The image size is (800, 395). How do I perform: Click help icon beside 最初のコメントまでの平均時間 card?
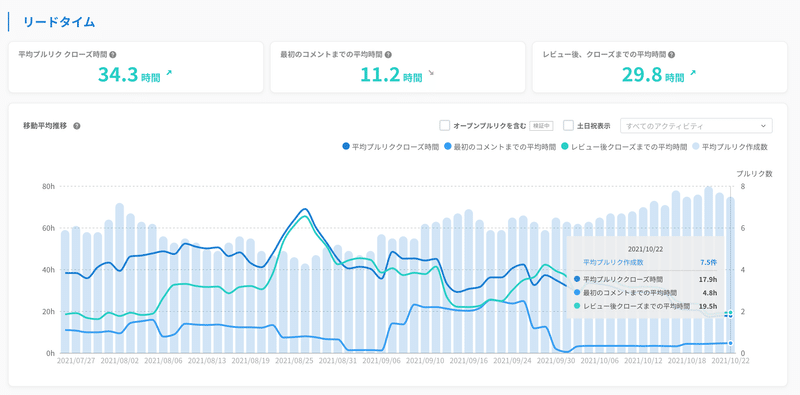388,55
